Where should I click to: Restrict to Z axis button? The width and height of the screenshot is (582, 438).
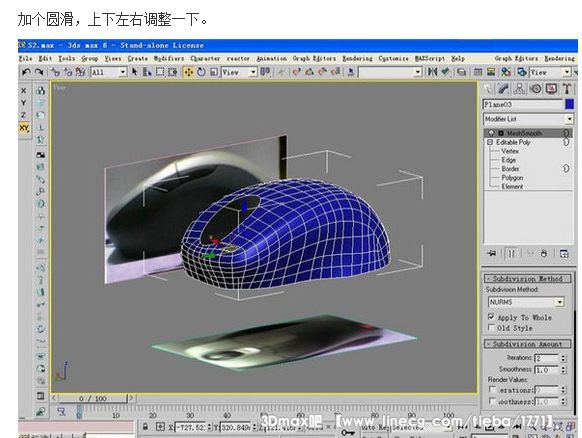coord(24,115)
